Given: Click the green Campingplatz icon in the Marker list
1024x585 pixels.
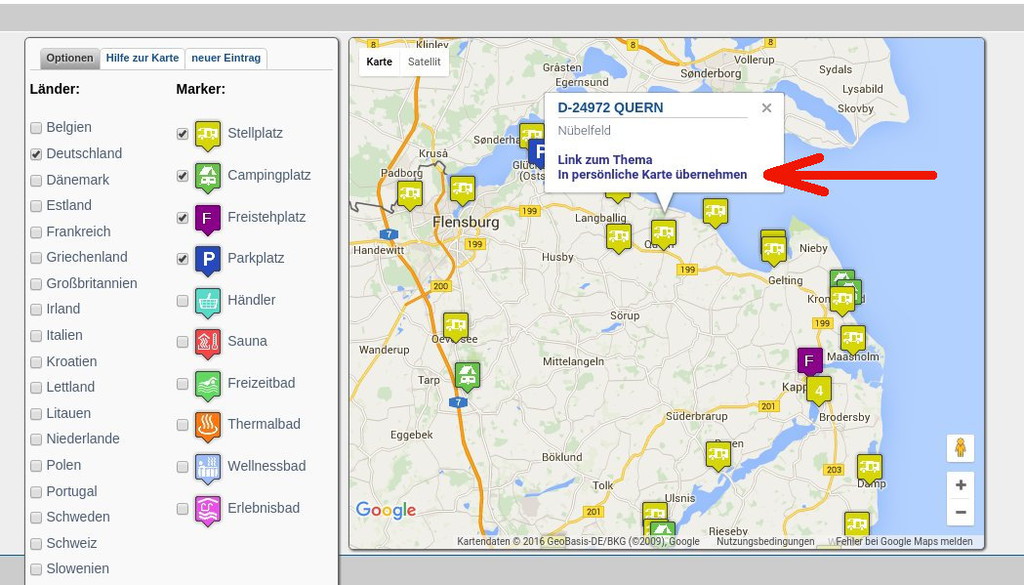Looking at the screenshot, I should (208, 177).
